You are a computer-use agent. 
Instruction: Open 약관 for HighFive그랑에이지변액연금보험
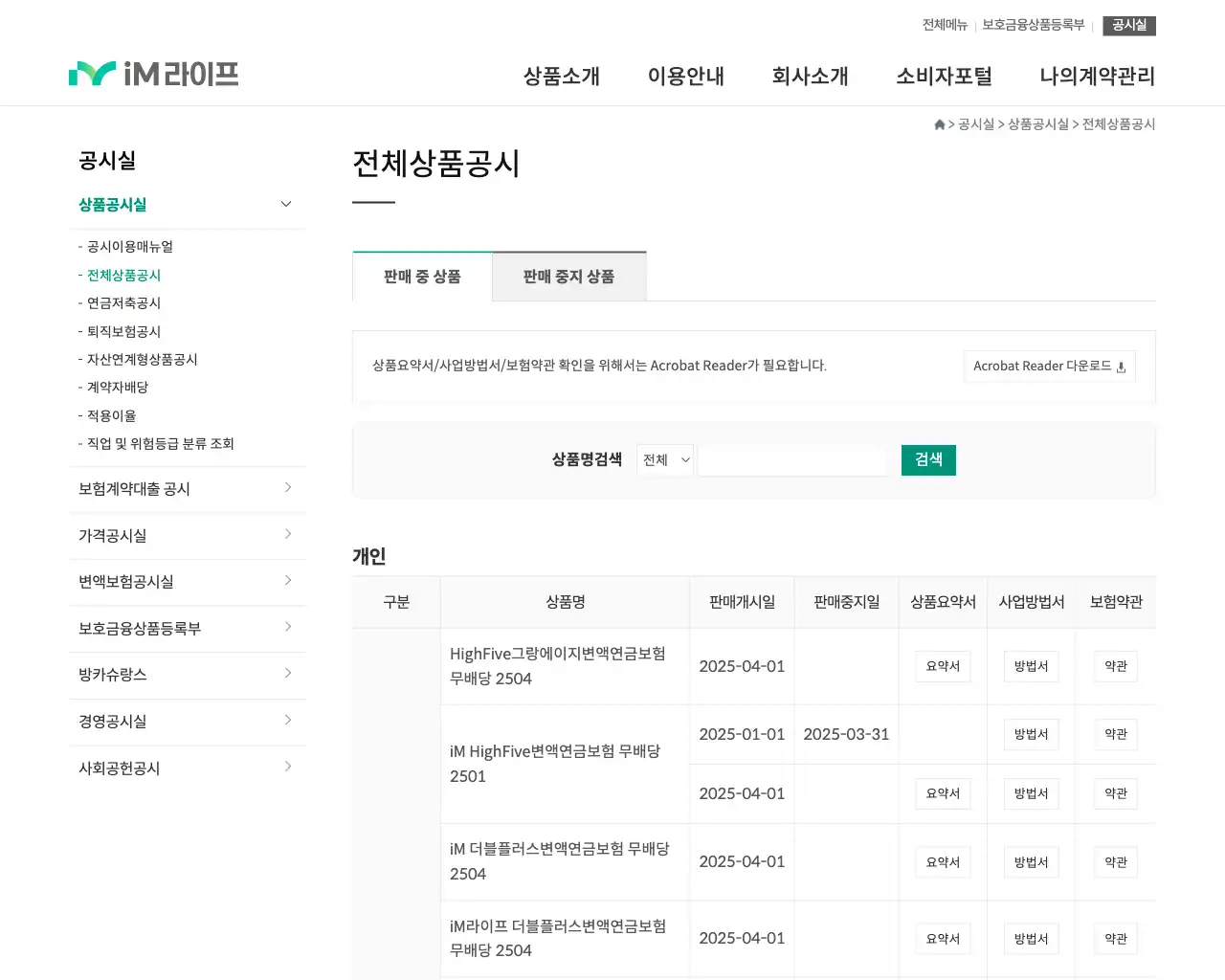click(x=1116, y=666)
